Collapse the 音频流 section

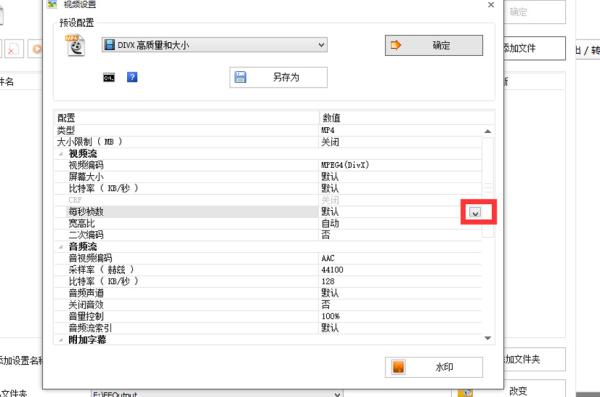61,247
